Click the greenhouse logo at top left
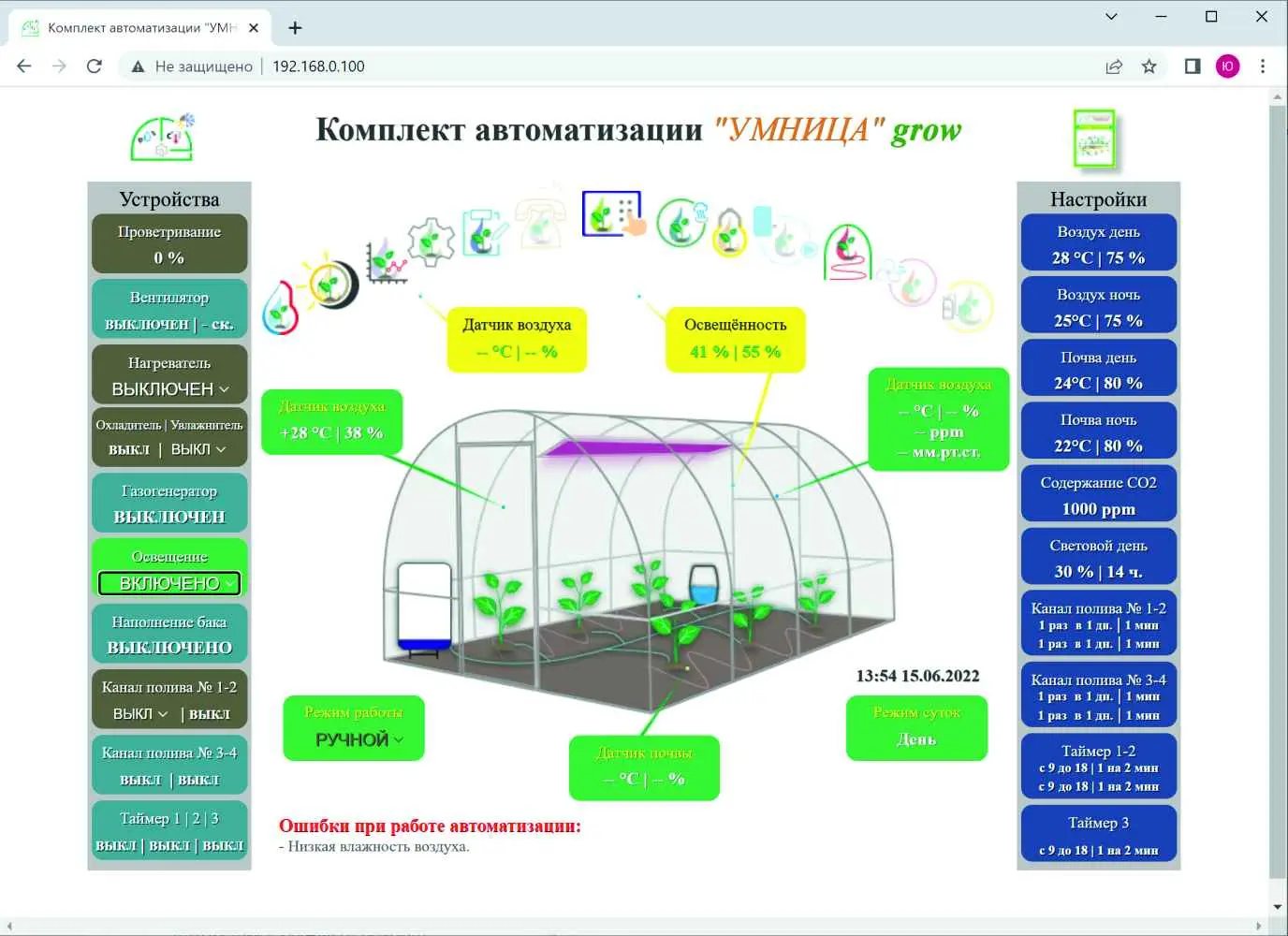Image resolution: width=1288 pixels, height=936 pixels. tap(164, 138)
